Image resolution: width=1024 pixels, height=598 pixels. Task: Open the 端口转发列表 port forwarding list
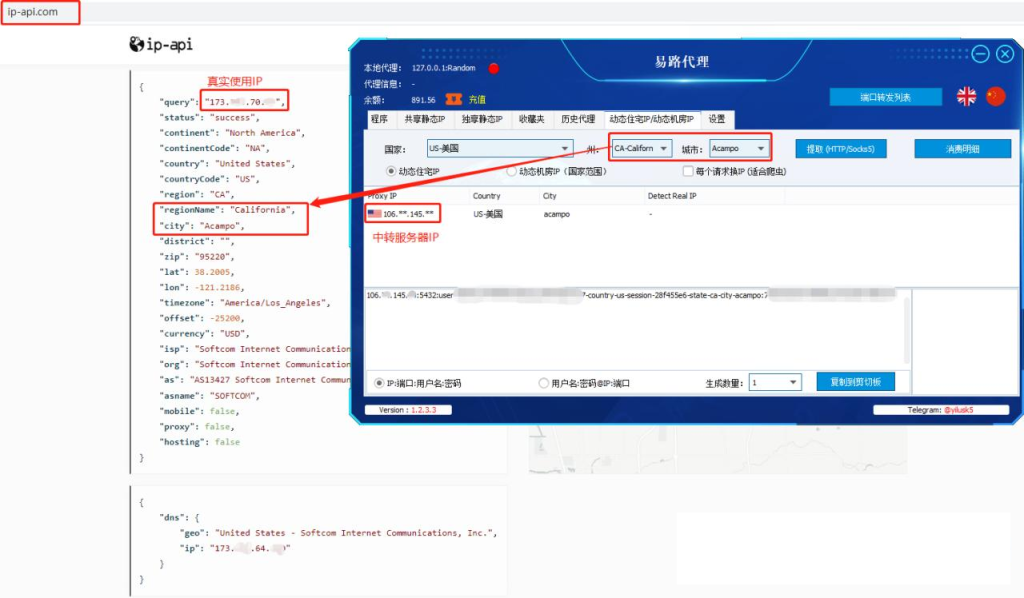[886, 97]
